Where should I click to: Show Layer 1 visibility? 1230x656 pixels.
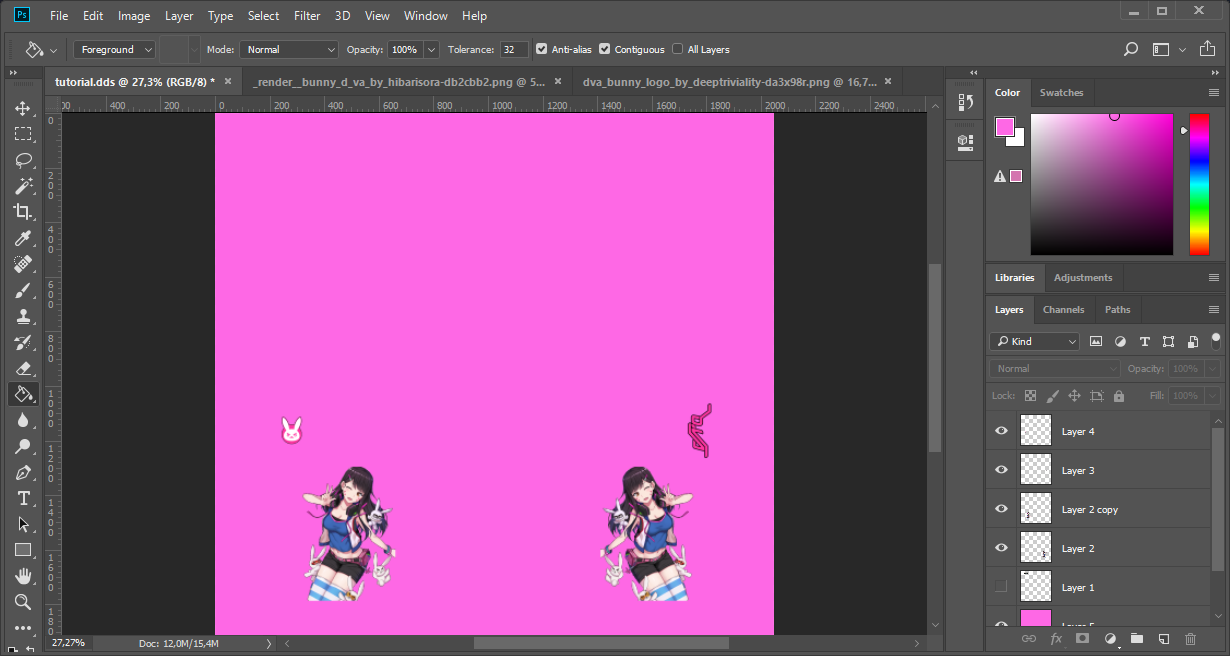tap(1001, 587)
